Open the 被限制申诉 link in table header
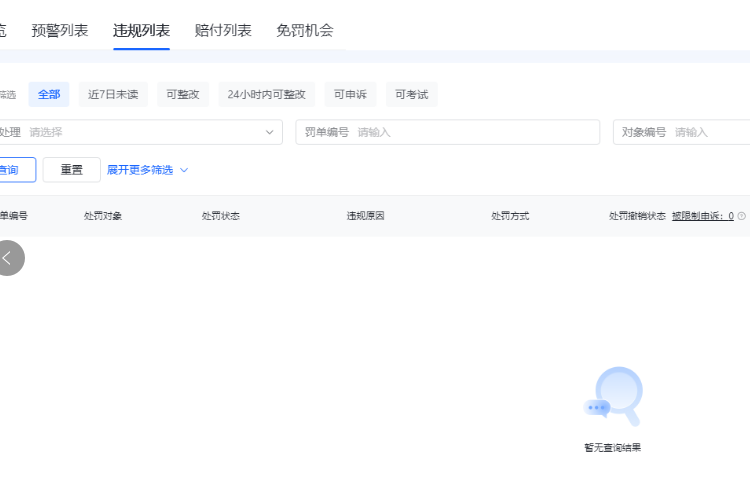The image size is (750, 490). (702, 216)
